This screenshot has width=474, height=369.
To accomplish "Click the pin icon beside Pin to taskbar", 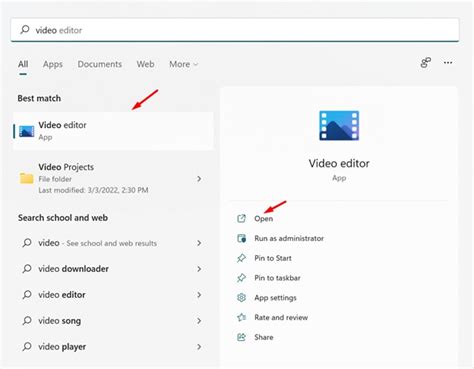I will point(241,278).
